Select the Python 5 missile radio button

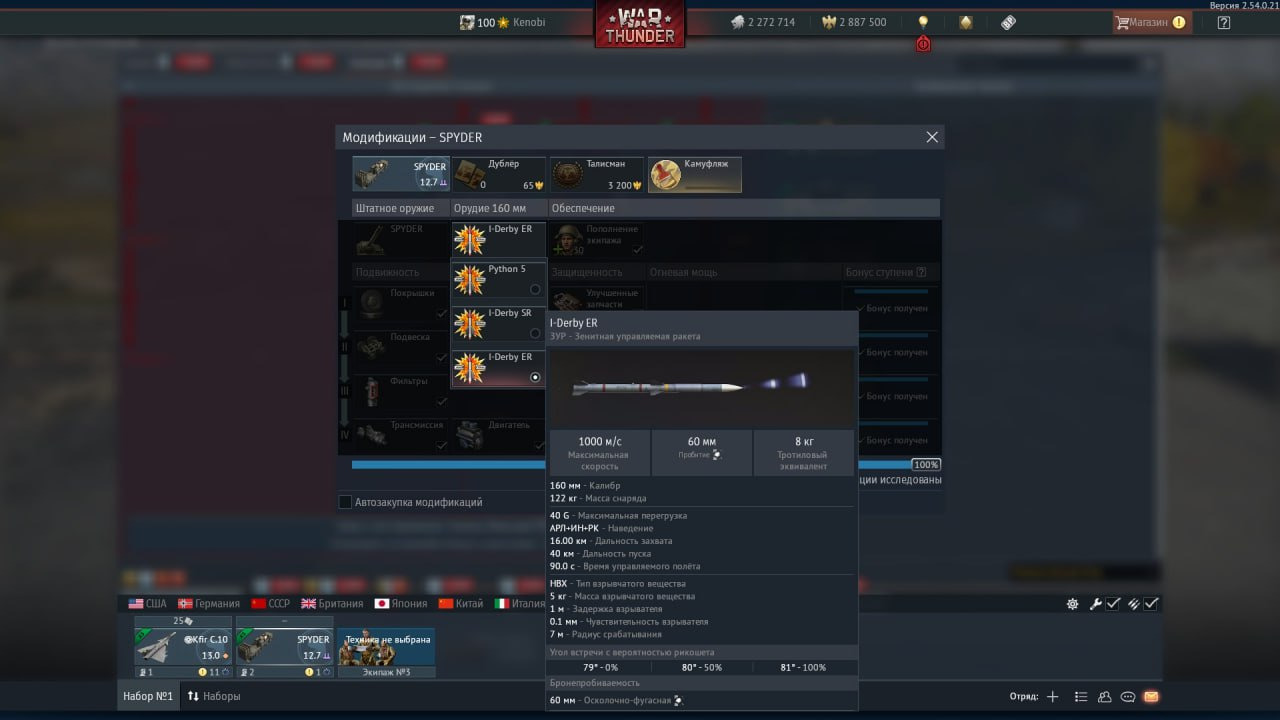coord(535,289)
